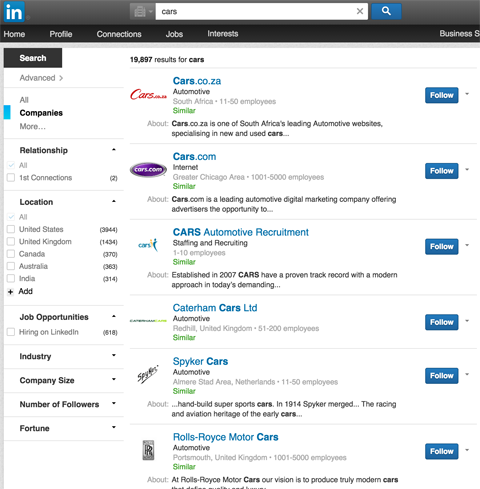480x489 pixels.
Task: Check the Australia location filter
Action: [x=11, y=266]
